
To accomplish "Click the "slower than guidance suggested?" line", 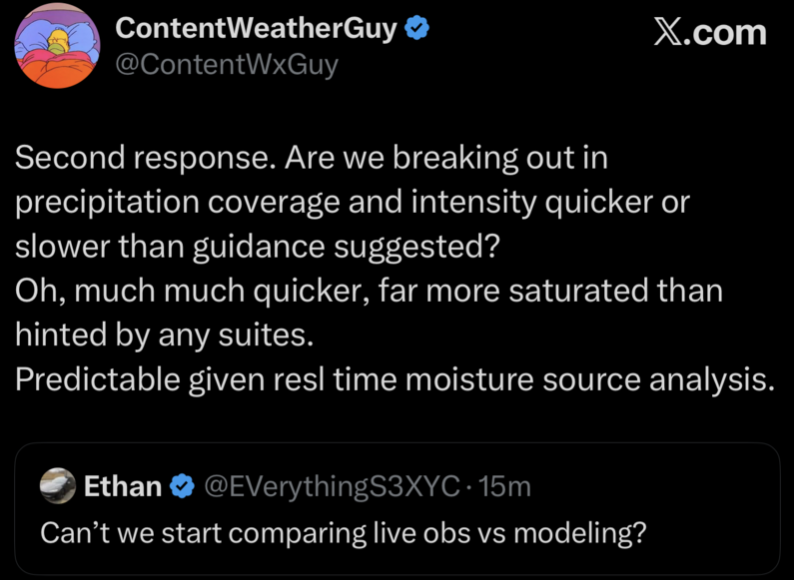I will 257,246.
